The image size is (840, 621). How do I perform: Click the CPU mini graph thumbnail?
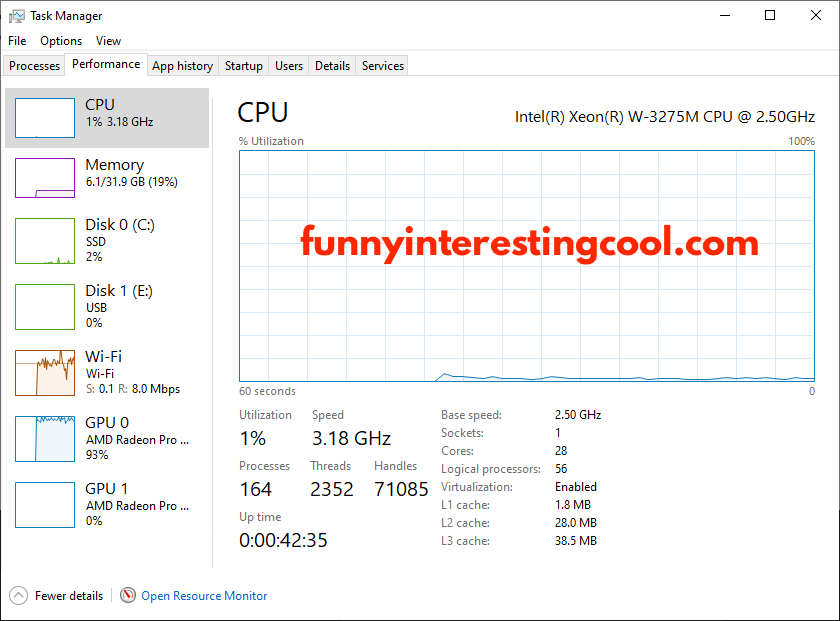45,118
